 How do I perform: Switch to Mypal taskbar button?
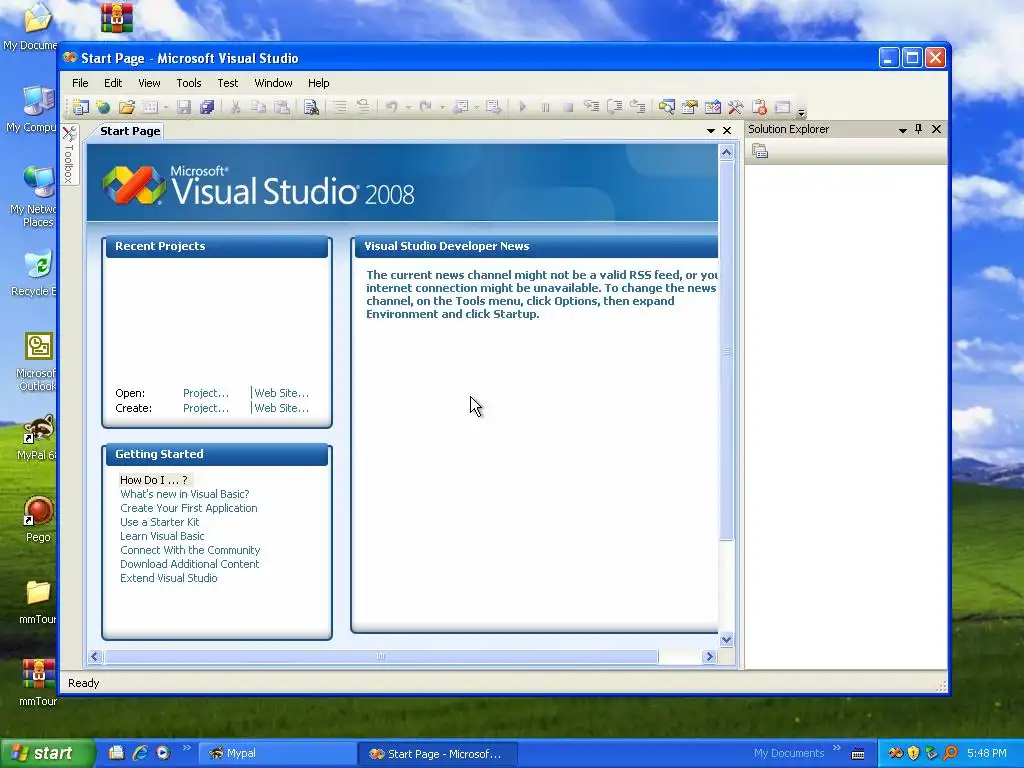pos(277,754)
